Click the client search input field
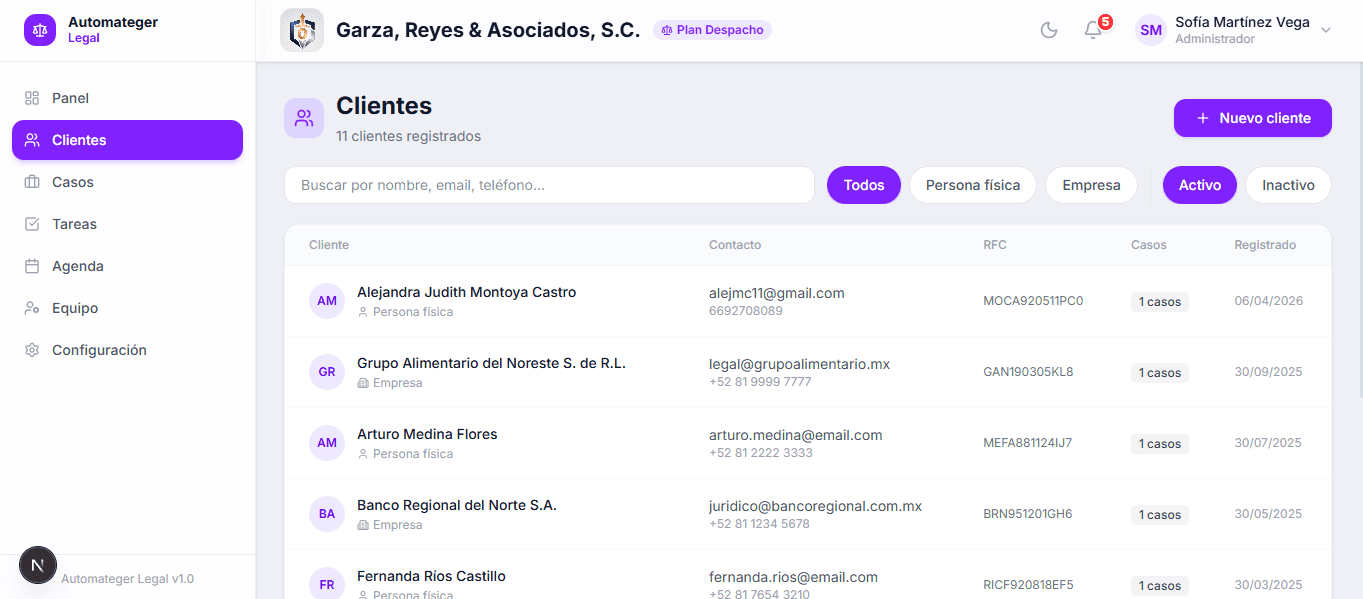 click(548, 185)
